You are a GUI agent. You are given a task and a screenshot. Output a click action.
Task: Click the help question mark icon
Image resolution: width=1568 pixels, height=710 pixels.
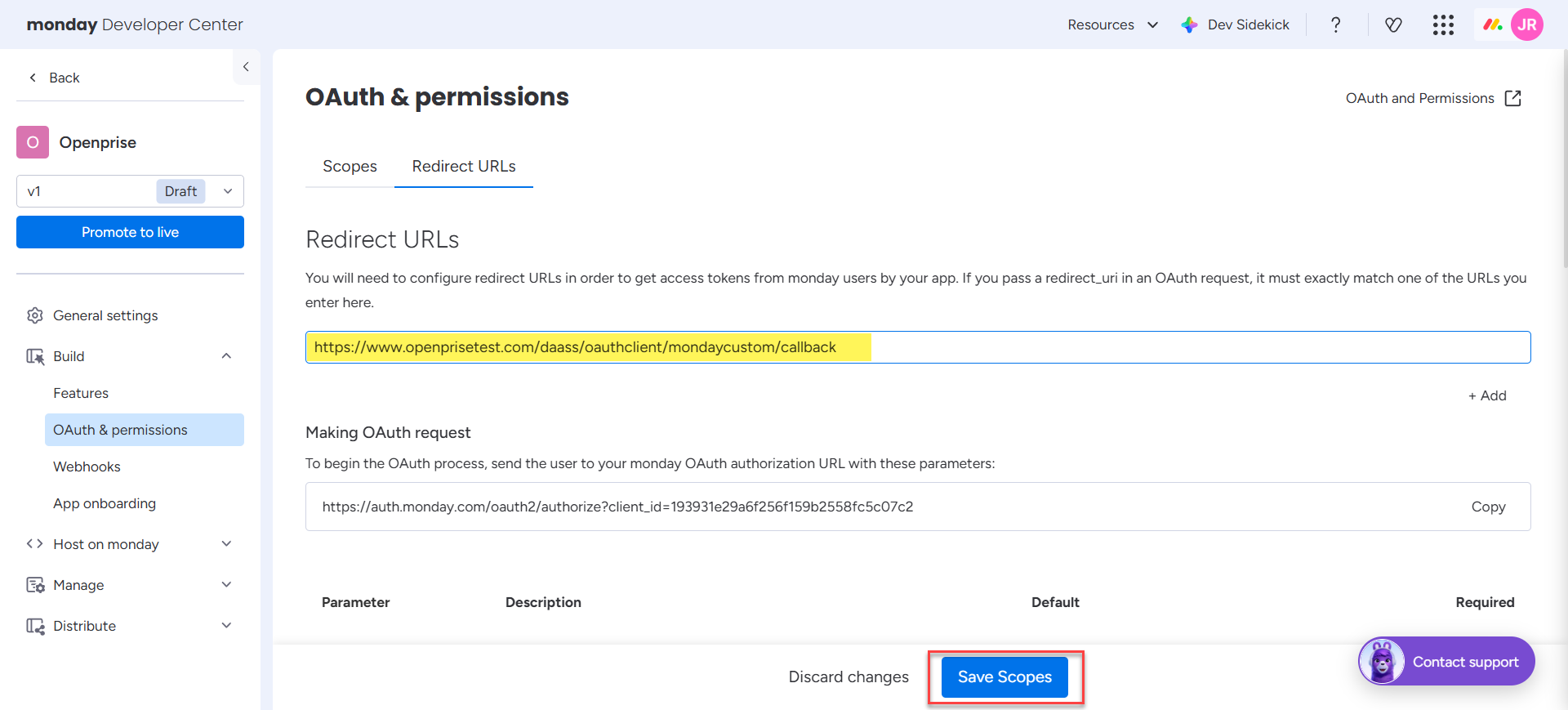(x=1335, y=25)
